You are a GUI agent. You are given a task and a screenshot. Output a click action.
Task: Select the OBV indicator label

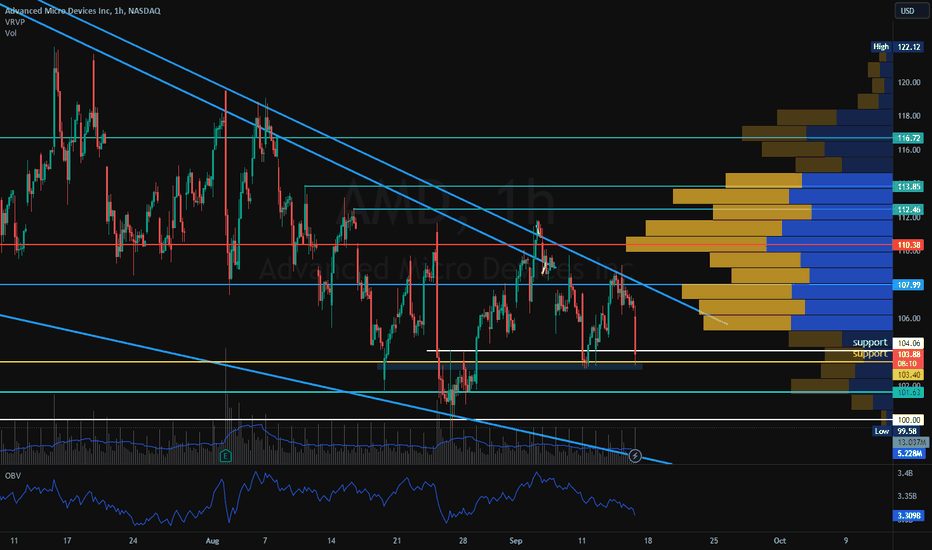point(12,476)
